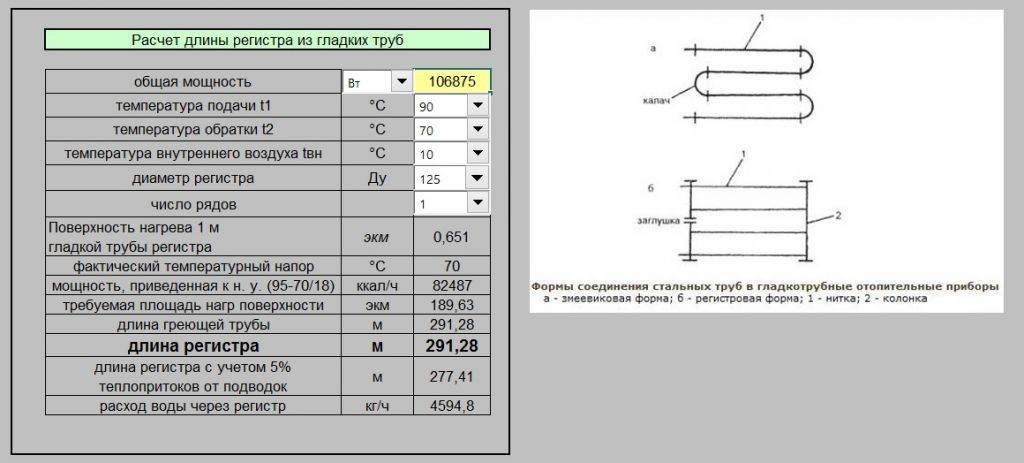Select the 'общая мощность' label cell

193,82
